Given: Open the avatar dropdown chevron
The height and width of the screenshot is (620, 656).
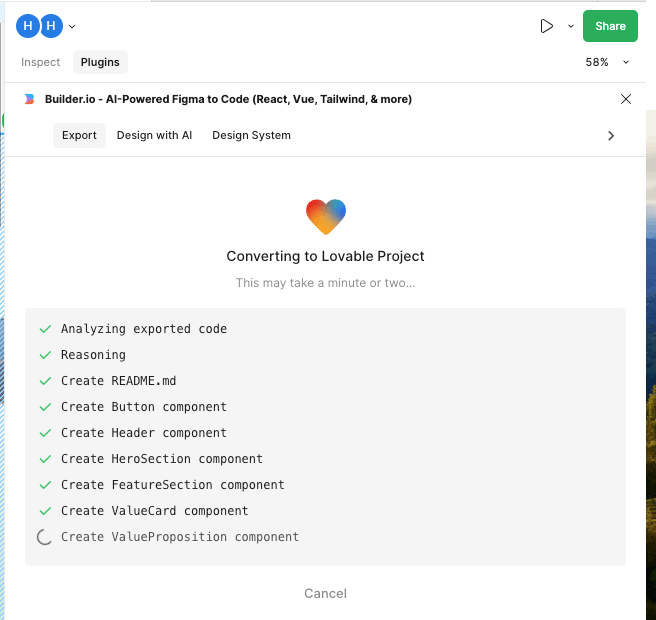Looking at the screenshot, I should click(x=72, y=27).
